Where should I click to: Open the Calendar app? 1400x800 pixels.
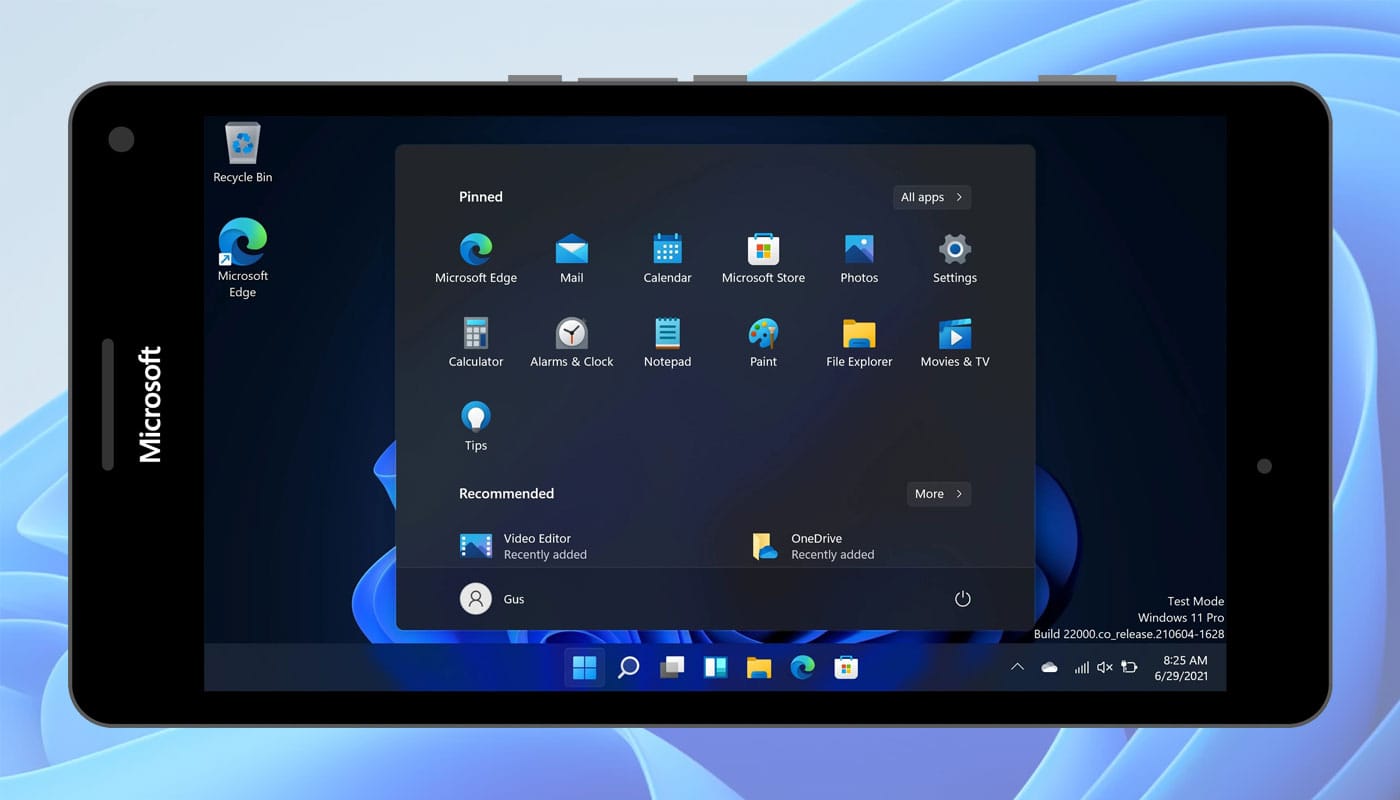667,258
